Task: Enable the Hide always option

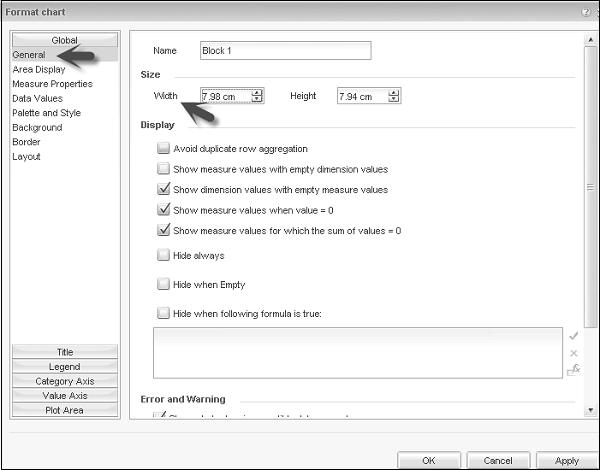Action: 163,255
